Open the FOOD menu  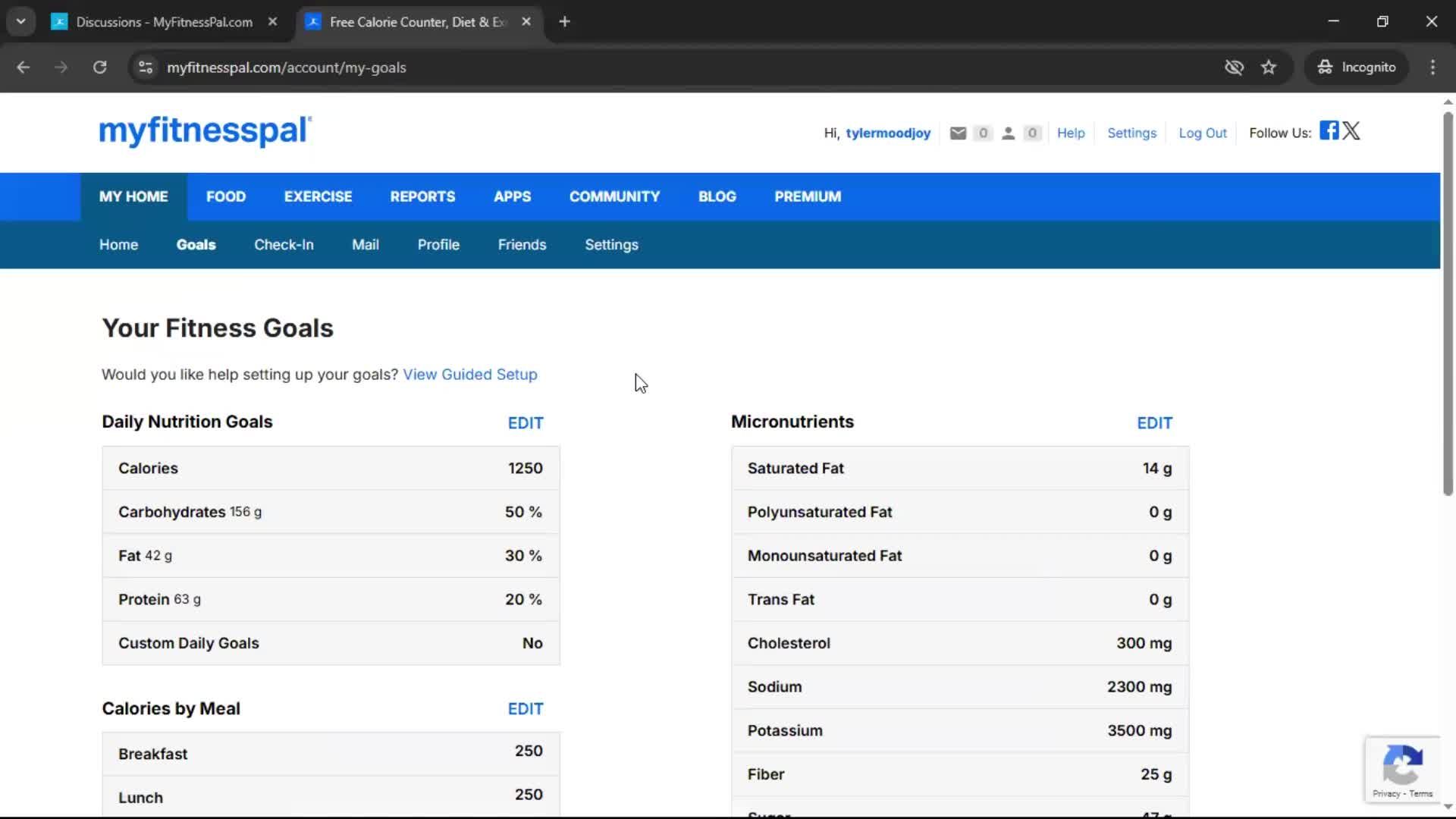[x=226, y=196]
